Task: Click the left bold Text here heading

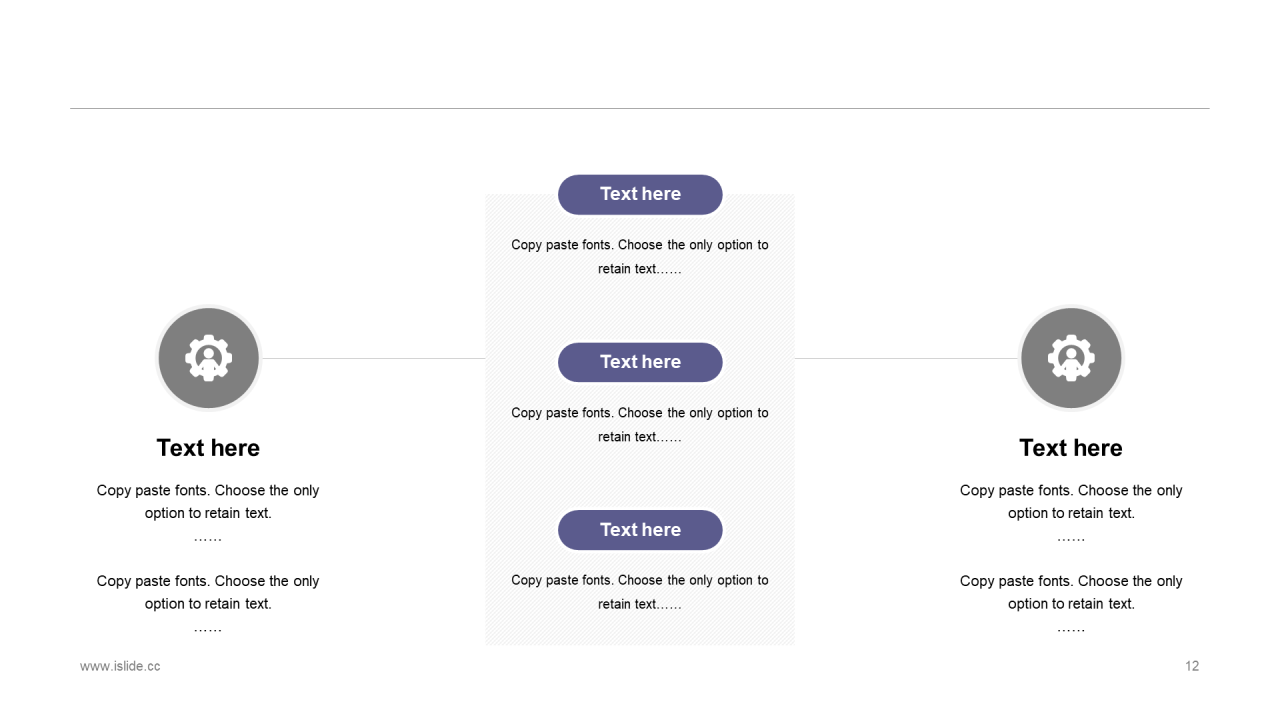Action: 208,448
